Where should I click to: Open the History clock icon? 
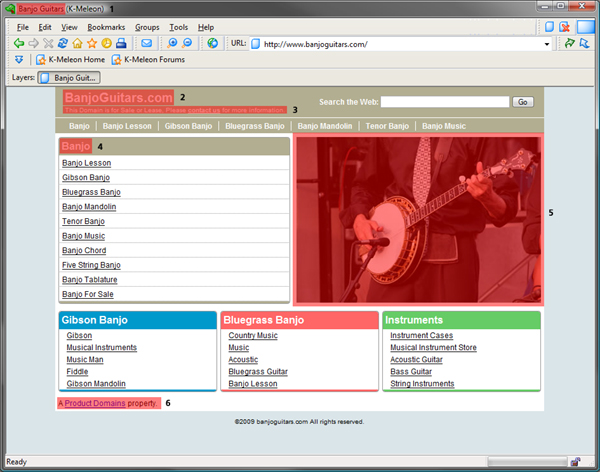(106, 43)
